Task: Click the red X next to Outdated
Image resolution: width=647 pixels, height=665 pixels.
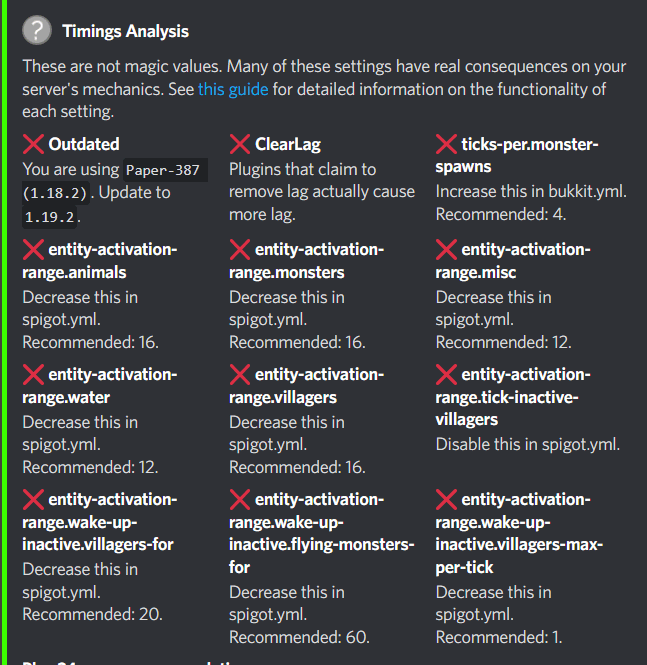Action: point(33,144)
